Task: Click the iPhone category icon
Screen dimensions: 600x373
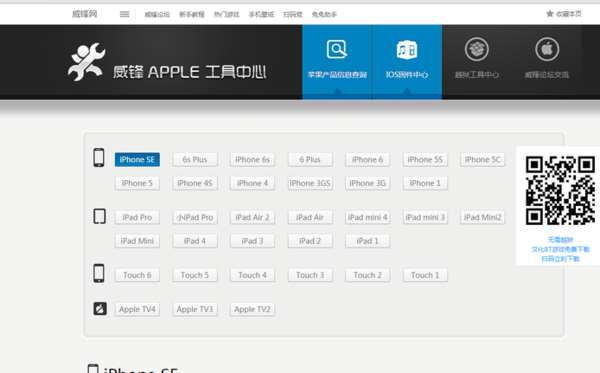Action: pyautogui.click(x=99, y=157)
